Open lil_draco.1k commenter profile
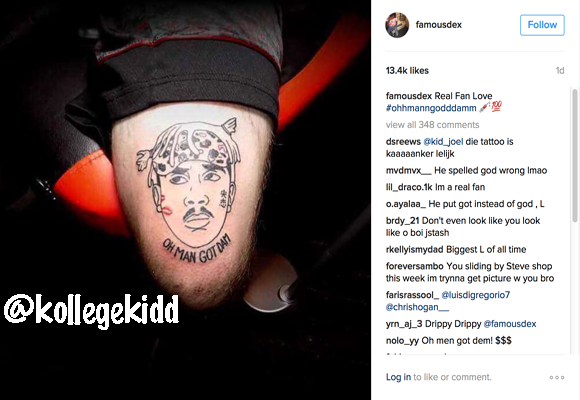580x400 pixels. point(409,187)
